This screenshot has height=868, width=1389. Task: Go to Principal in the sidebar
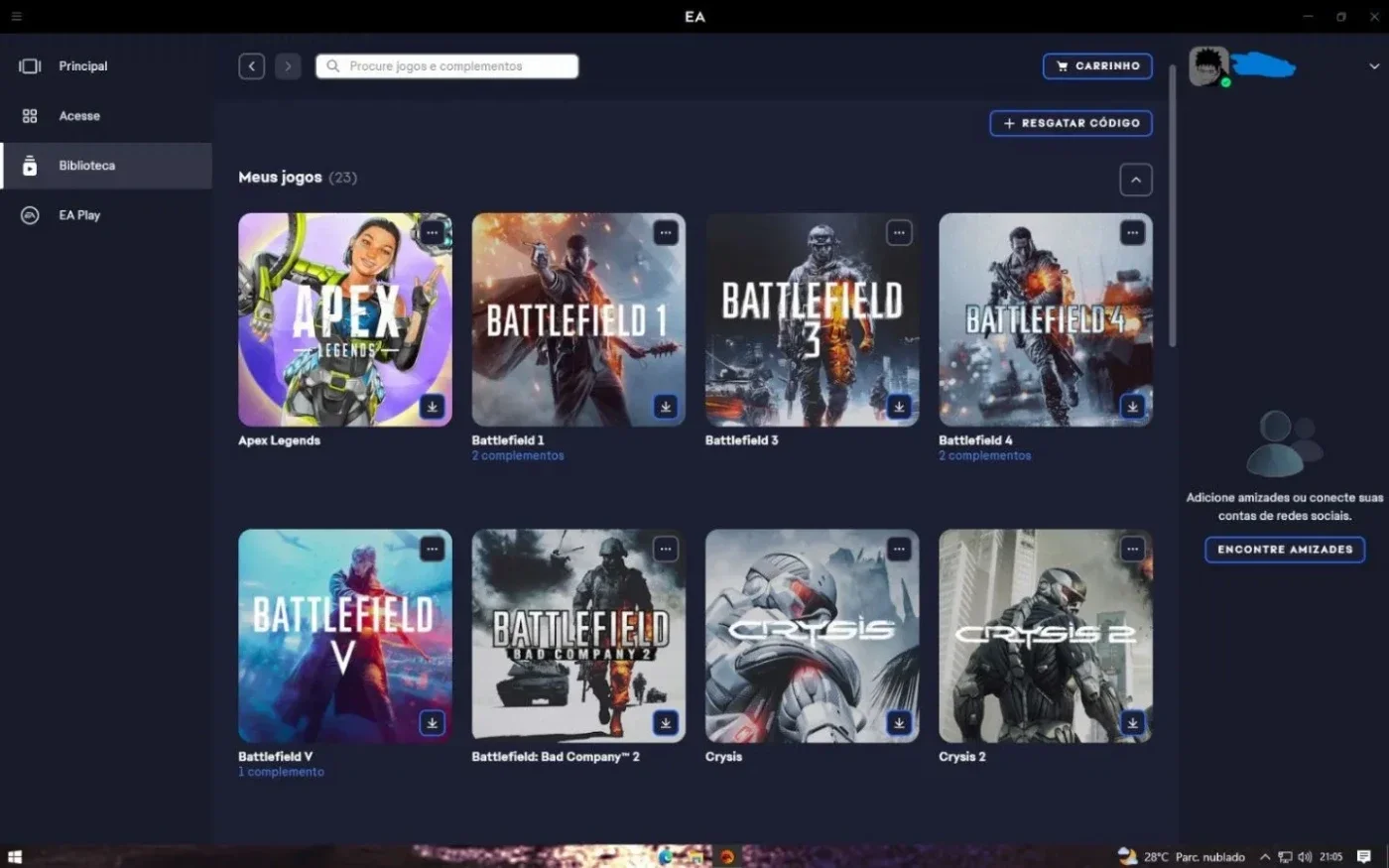tap(106, 65)
